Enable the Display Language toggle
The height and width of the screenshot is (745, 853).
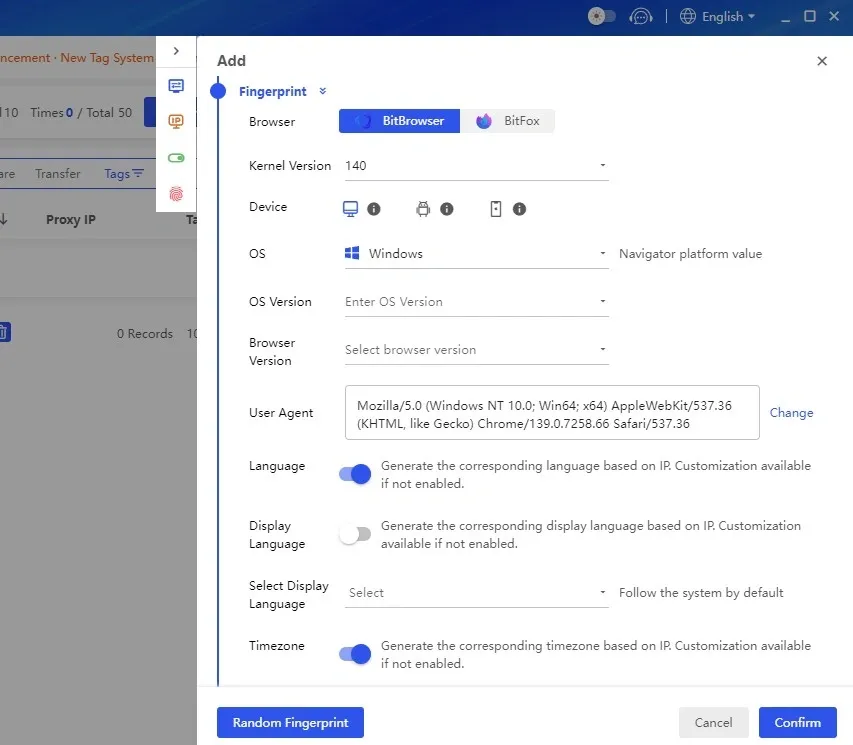tap(355, 534)
